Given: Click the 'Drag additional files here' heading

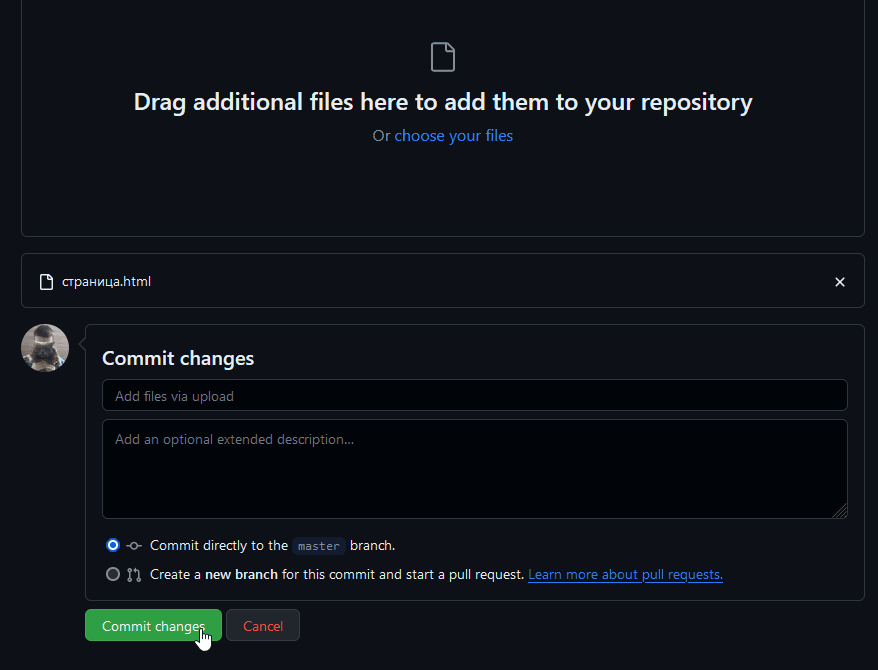Looking at the screenshot, I should pyautogui.click(x=442, y=102).
